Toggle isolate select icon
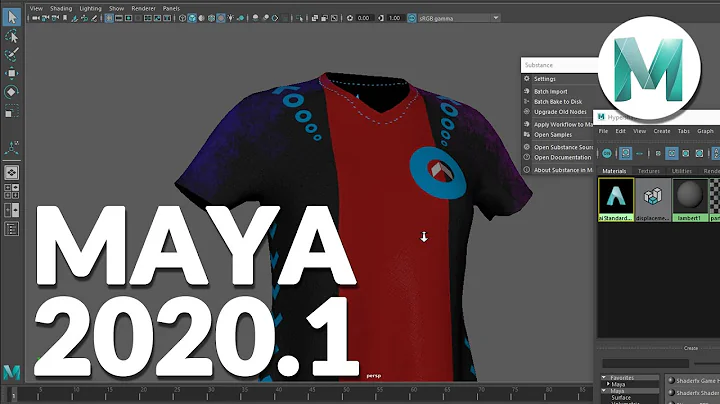Image resolution: width=720 pixels, height=404 pixels. tap(299, 18)
